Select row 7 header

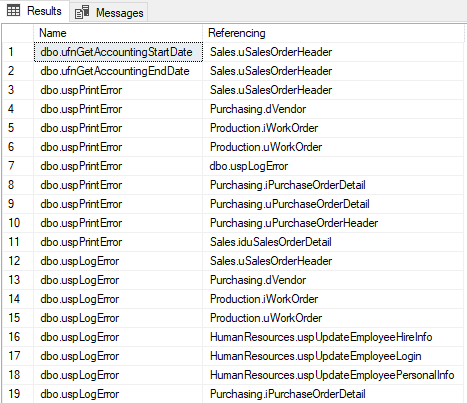(x=18, y=166)
